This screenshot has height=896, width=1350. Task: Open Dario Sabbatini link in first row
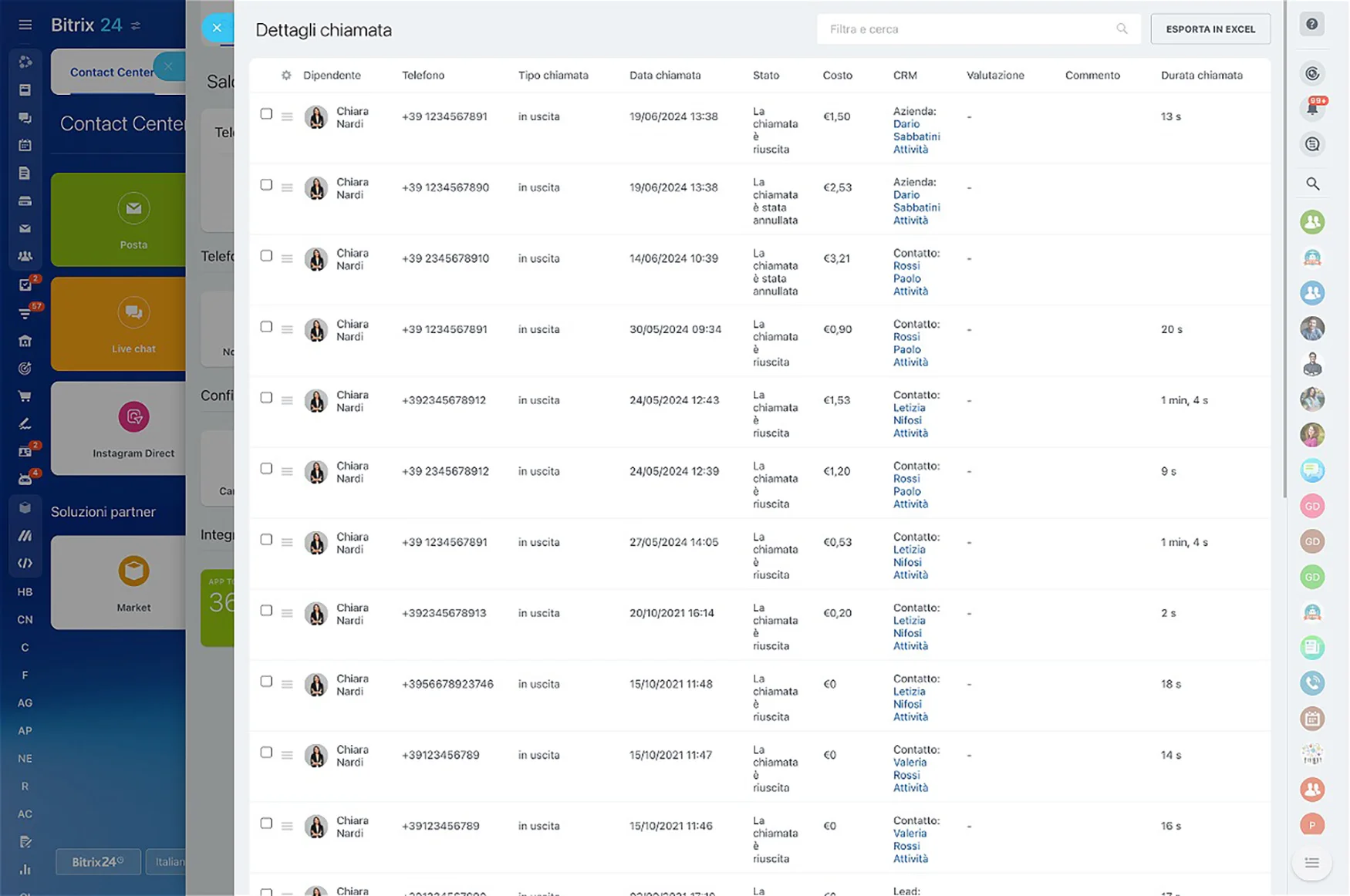pyautogui.click(x=916, y=130)
